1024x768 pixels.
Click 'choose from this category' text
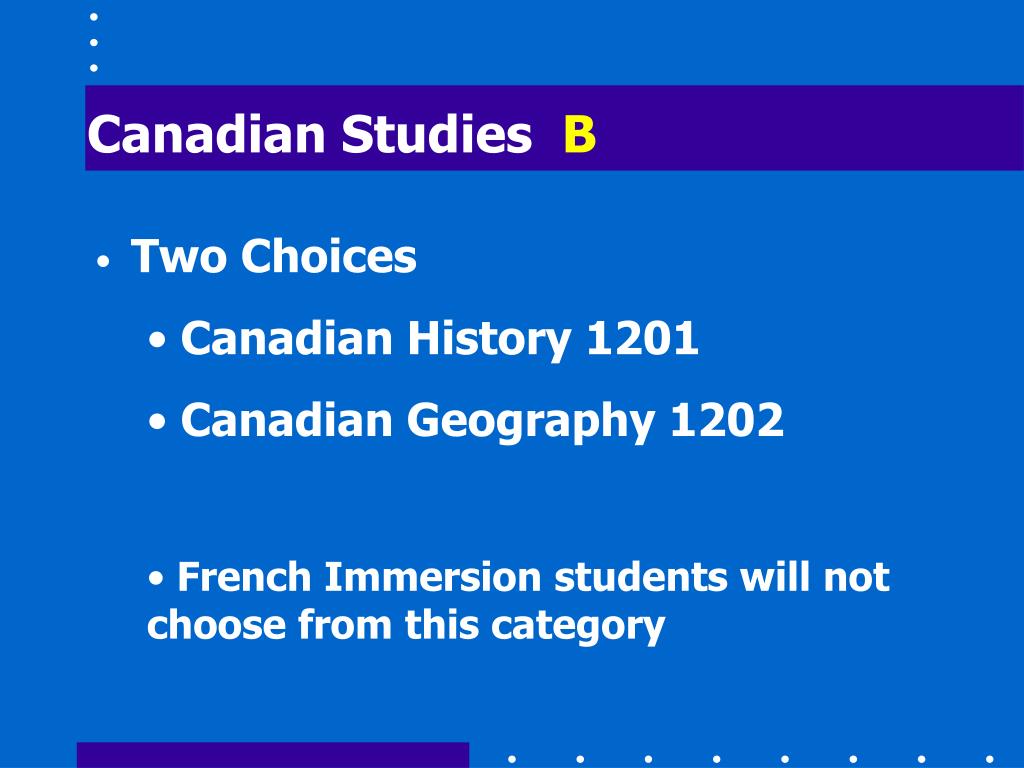(x=406, y=626)
